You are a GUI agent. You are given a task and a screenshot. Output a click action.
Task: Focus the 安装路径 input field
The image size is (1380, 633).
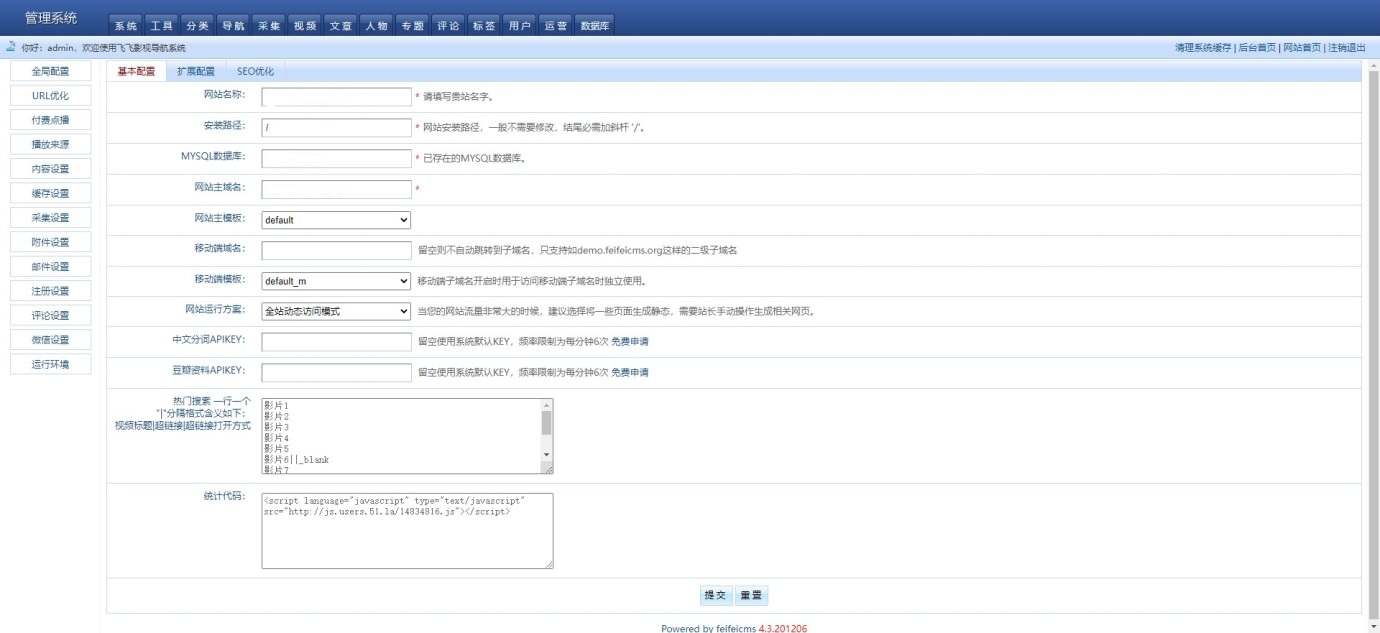click(x=337, y=128)
